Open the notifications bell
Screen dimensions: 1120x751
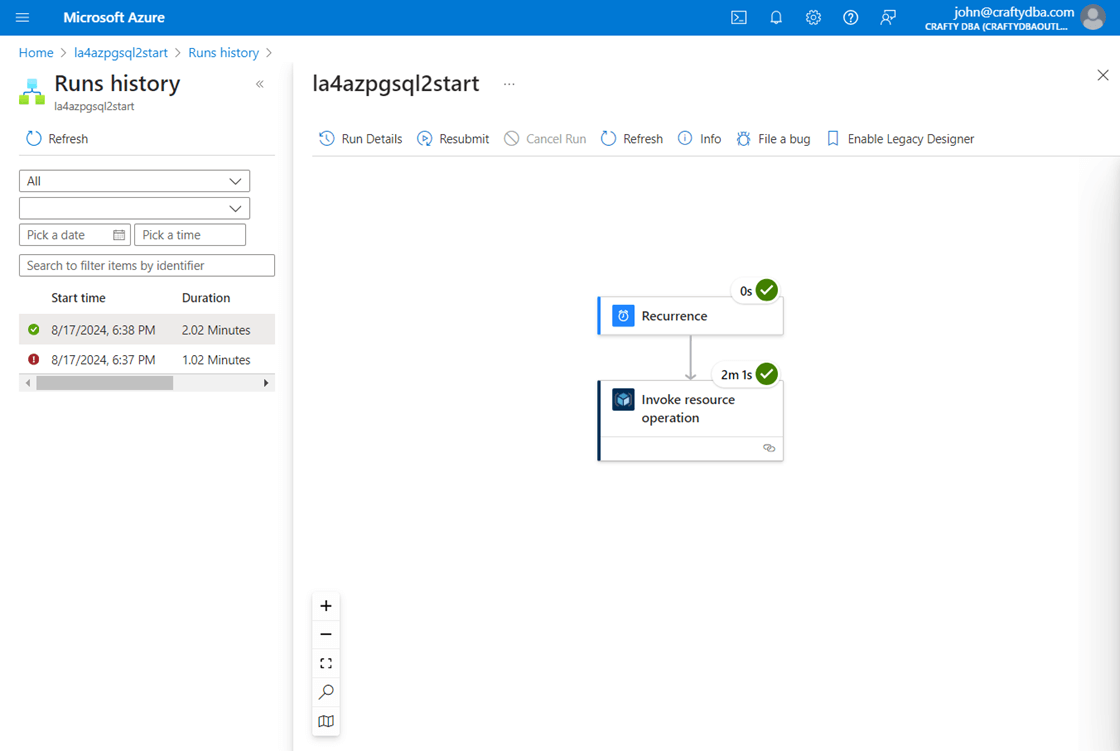tap(776, 17)
